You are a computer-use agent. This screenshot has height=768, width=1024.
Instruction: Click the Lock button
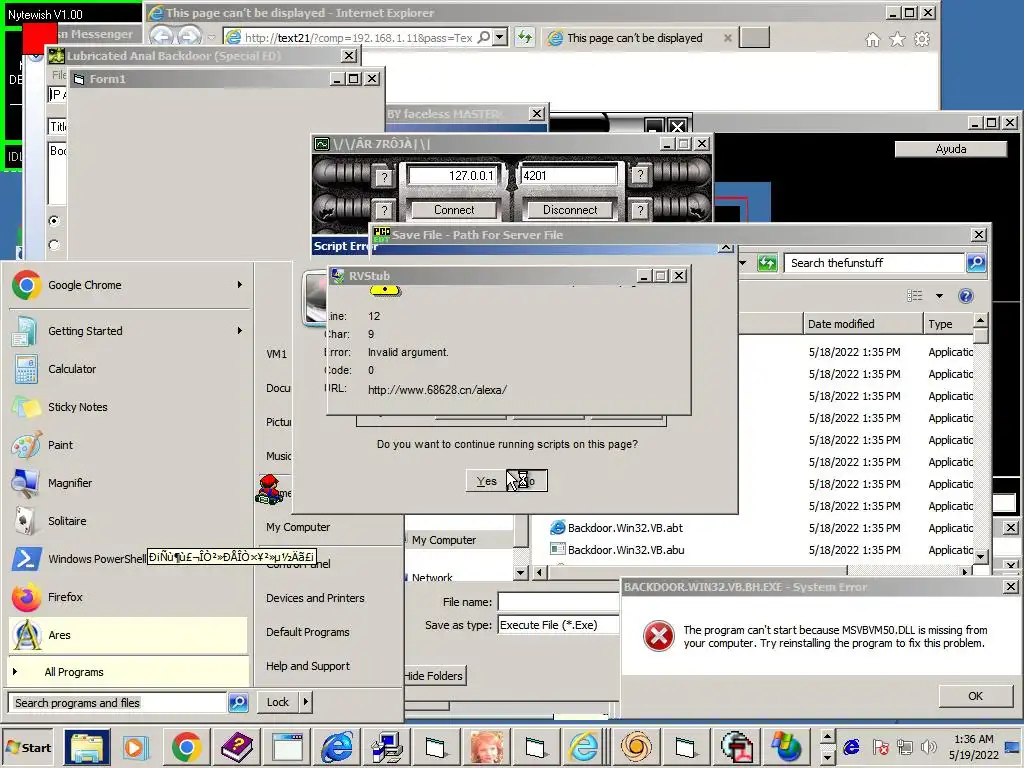pyautogui.click(x=278, y=702)
